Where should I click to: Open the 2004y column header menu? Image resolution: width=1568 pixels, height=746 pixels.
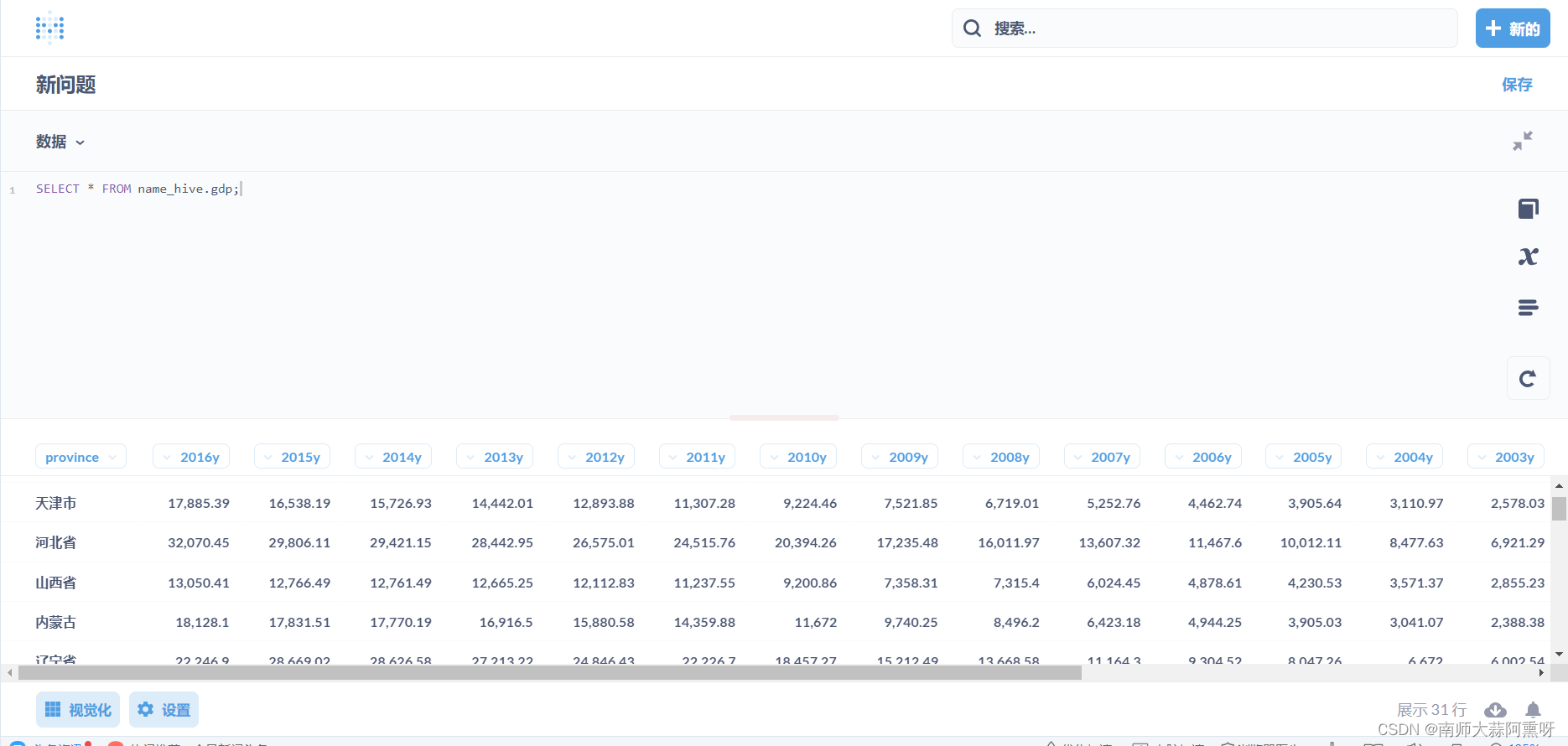[x=1404, y=457]
